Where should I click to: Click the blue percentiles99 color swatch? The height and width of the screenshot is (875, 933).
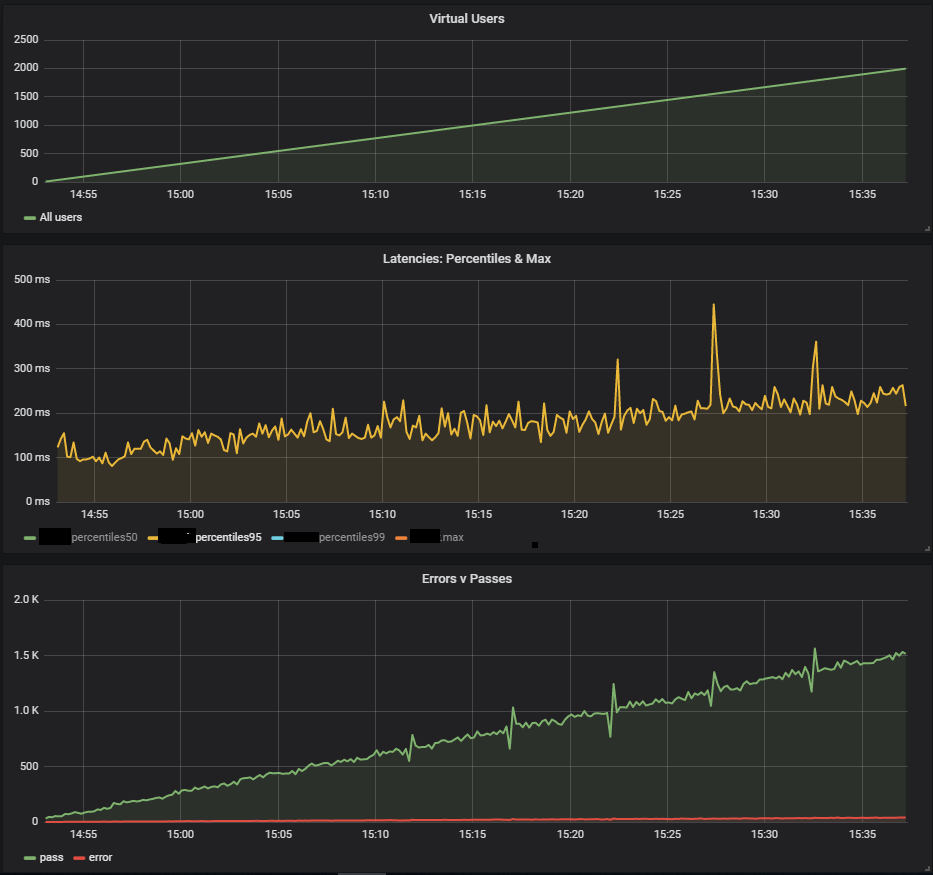coord(277,538)
